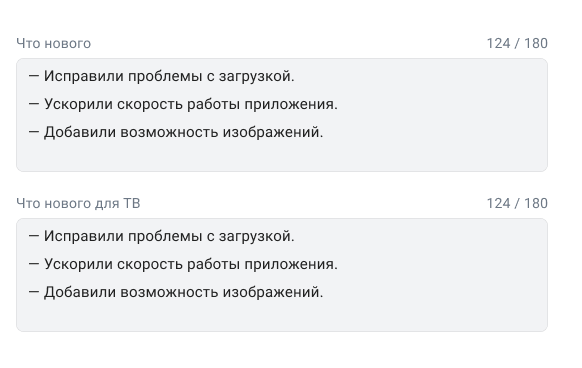582x368 pixels.
Task: Click "Добавили возможность изображений" line in ТВ field
Action: [x=176, y=292]
